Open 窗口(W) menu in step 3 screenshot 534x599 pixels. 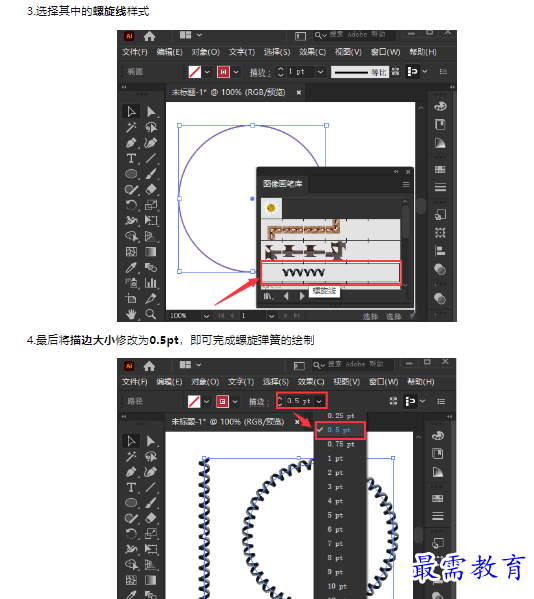[x=385, y=52]
